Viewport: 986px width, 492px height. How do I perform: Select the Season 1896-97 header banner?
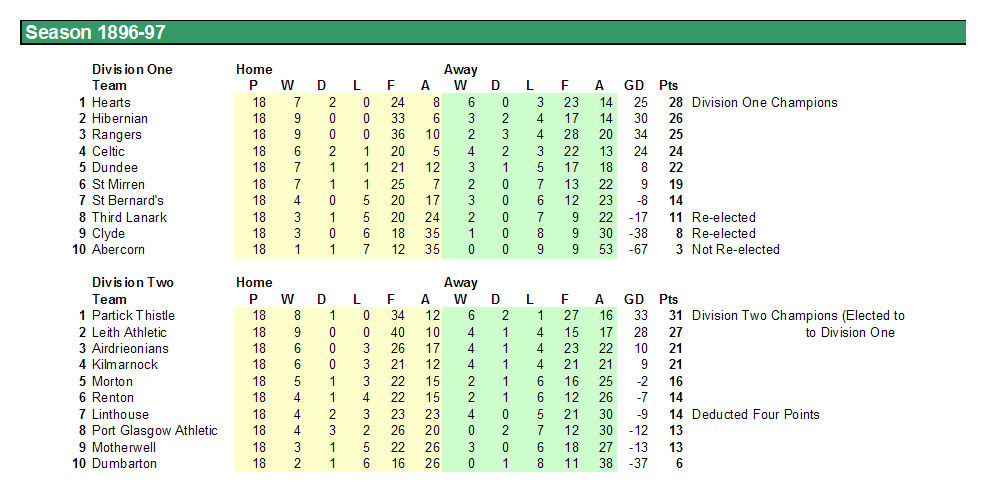pos(493,33)
